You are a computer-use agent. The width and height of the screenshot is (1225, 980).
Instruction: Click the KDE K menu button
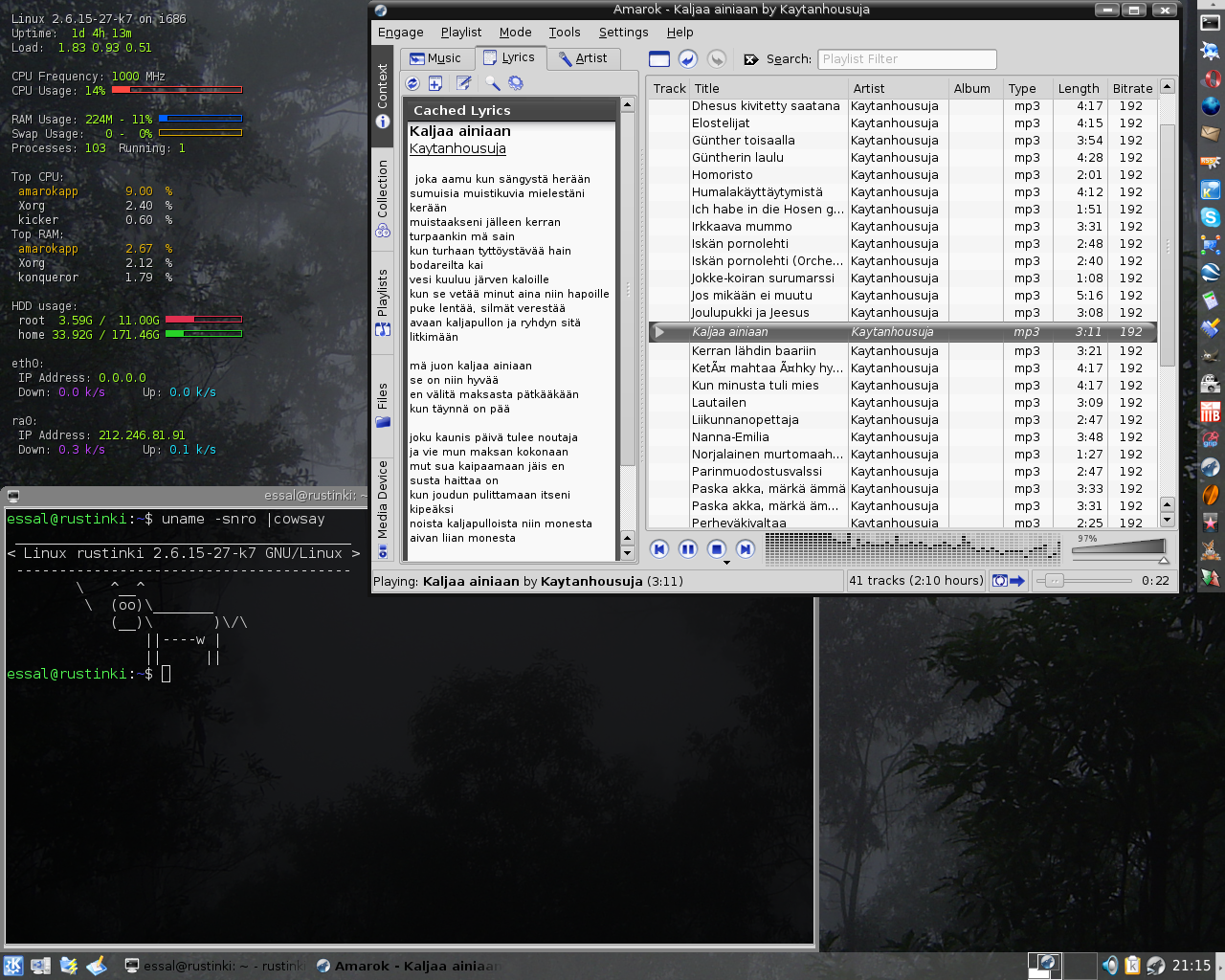tap(13, 966)
